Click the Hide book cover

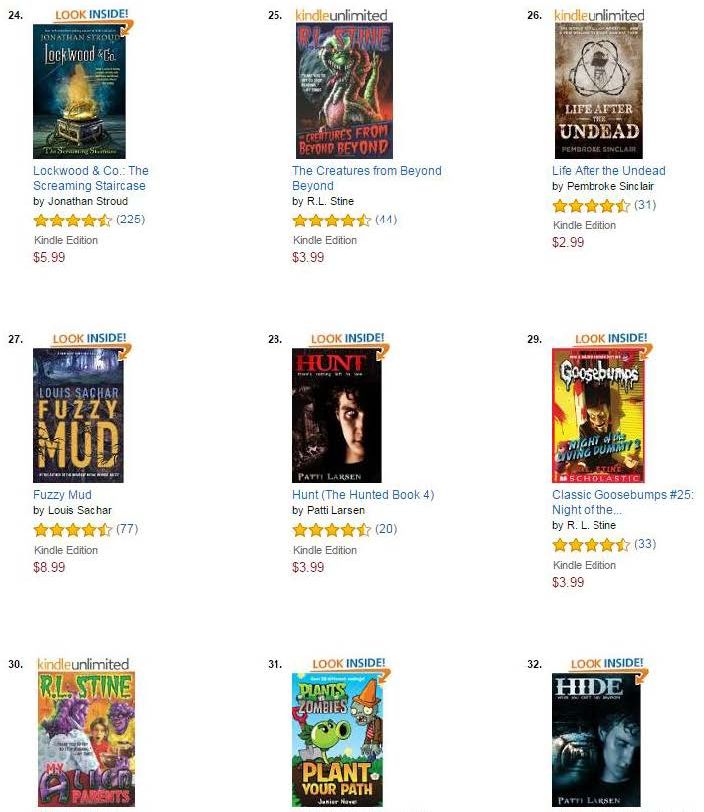596,740
